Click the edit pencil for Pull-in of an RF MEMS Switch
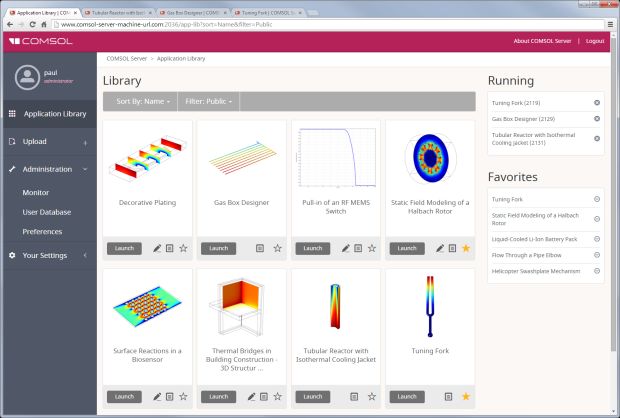620x418 pixels. [x=345, y=248]
